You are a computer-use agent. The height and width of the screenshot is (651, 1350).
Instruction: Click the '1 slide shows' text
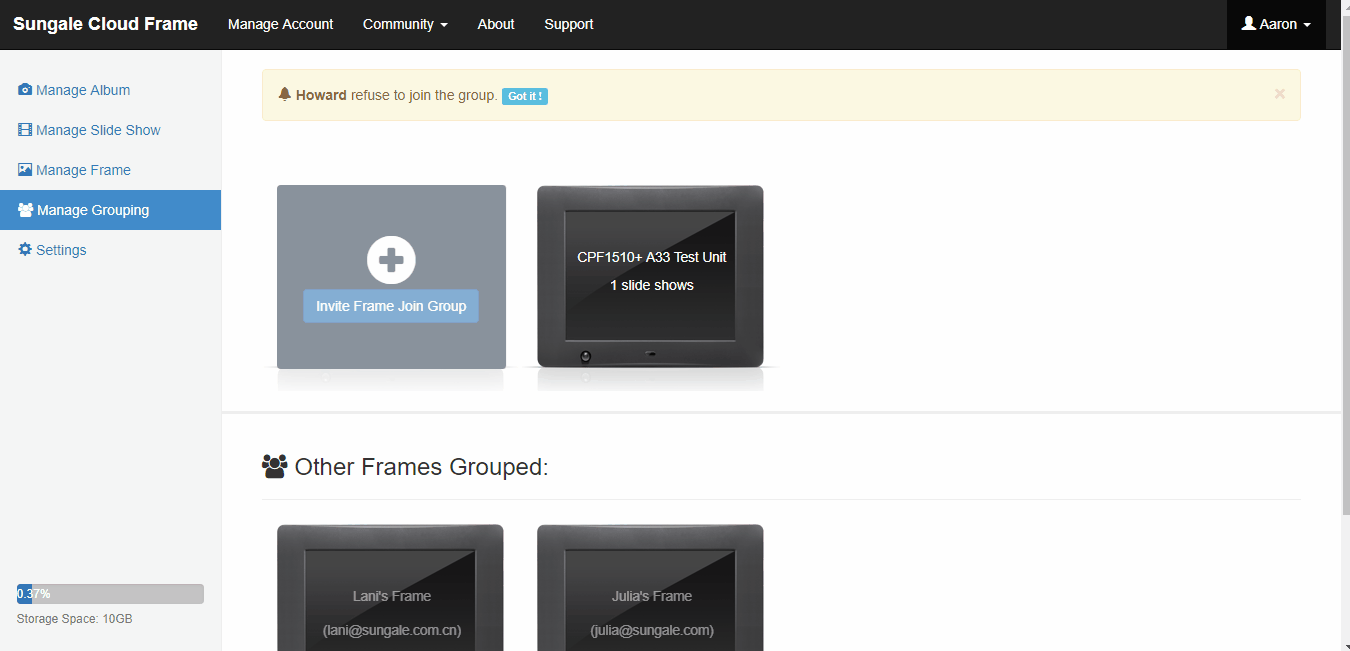(x=652, y=285)
